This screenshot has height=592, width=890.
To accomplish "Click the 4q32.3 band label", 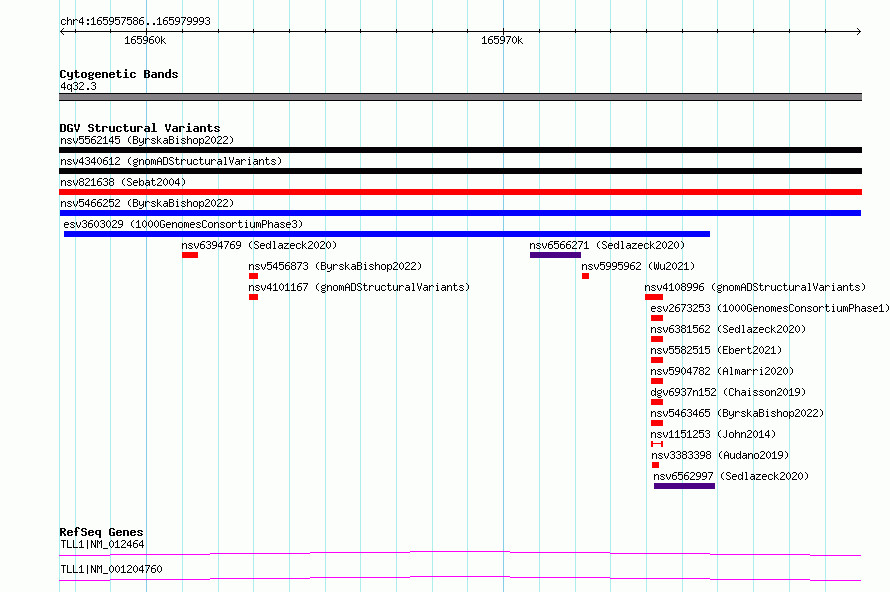I will coord(78,86).
